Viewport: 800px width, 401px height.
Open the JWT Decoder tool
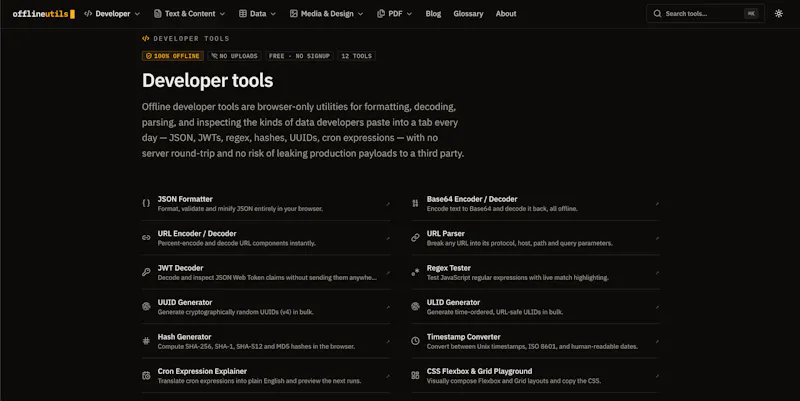click(266, 272)
